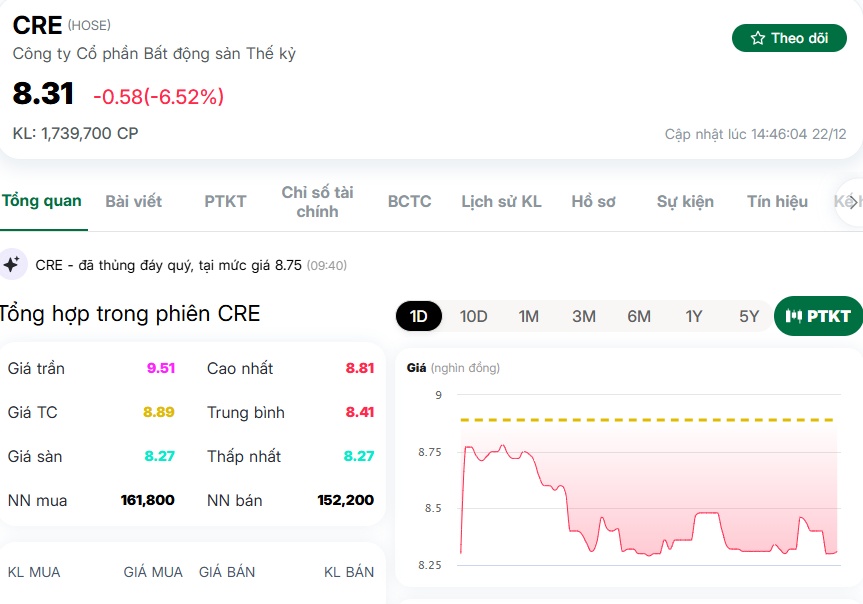This screenshot has height=604, width=863.
Task: Open the Sự kiện section
Action: click(x=686, y=201)
